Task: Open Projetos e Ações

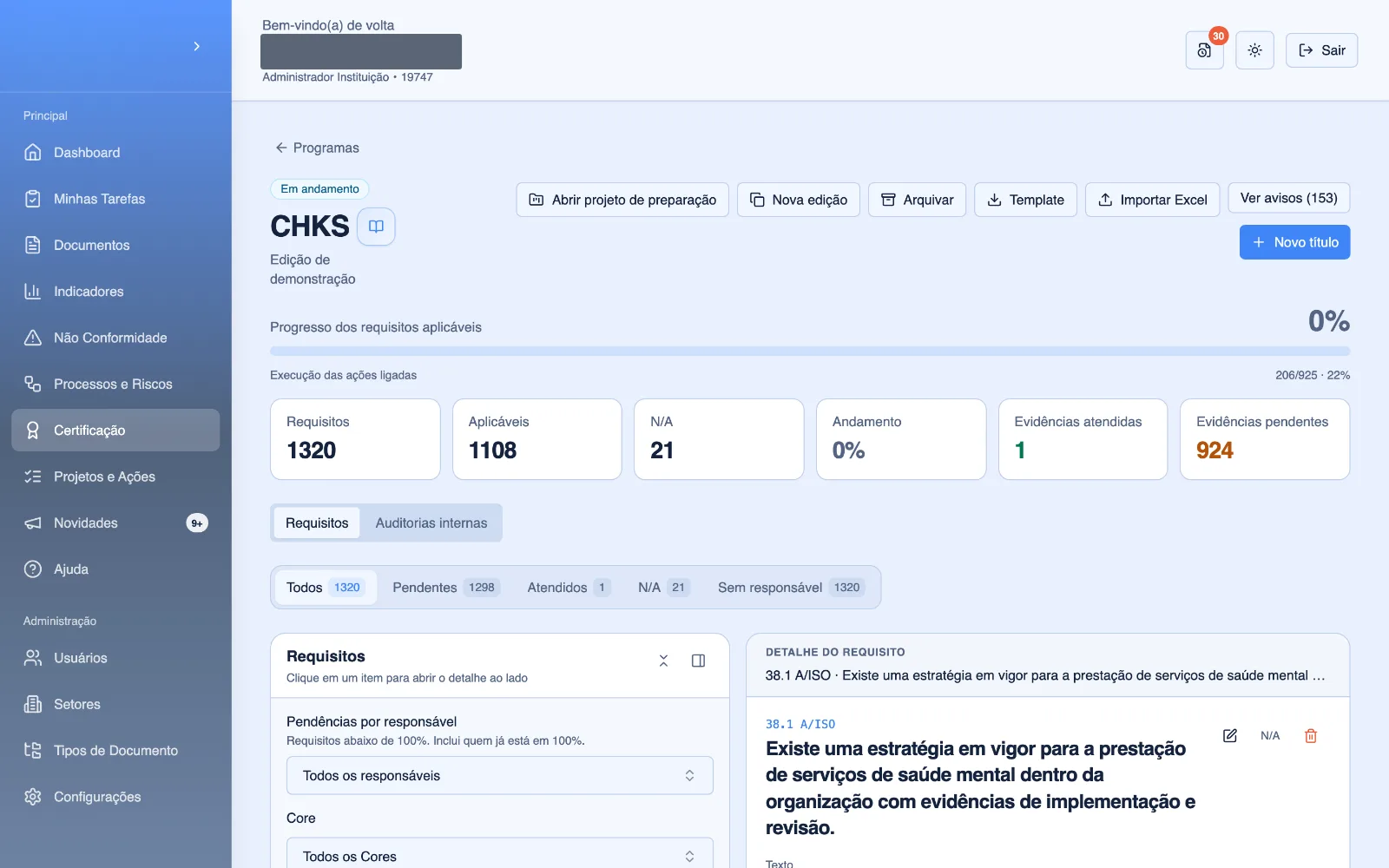Action: coord(115,477)
